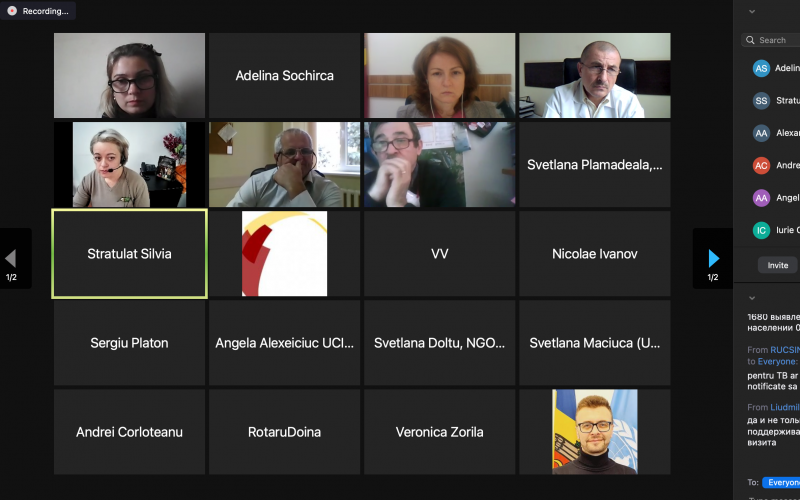Click the search magnifier icon
800x500 pixels.
pos(750,40)
